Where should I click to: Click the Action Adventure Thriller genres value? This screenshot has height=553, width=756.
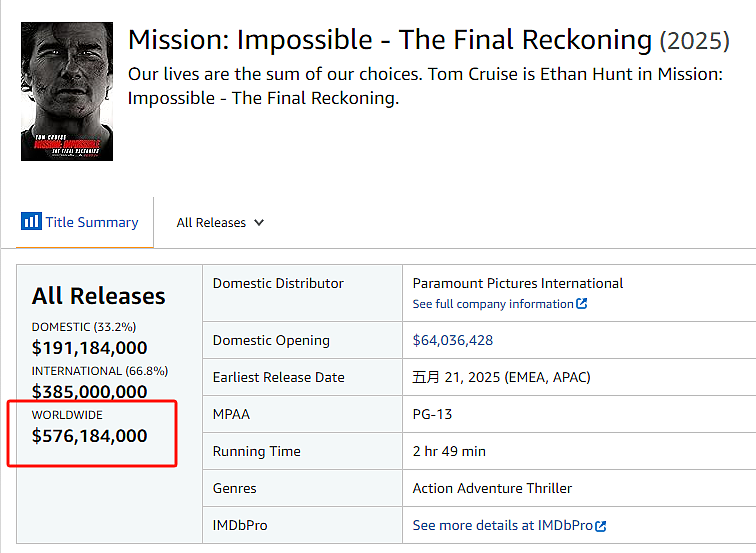click(492, 488)
